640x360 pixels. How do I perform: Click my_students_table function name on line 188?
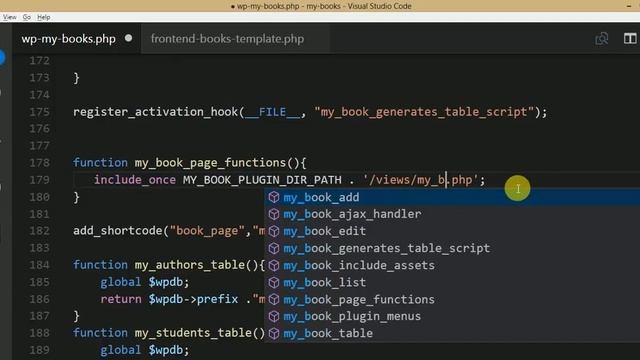(x=193, y=333)
